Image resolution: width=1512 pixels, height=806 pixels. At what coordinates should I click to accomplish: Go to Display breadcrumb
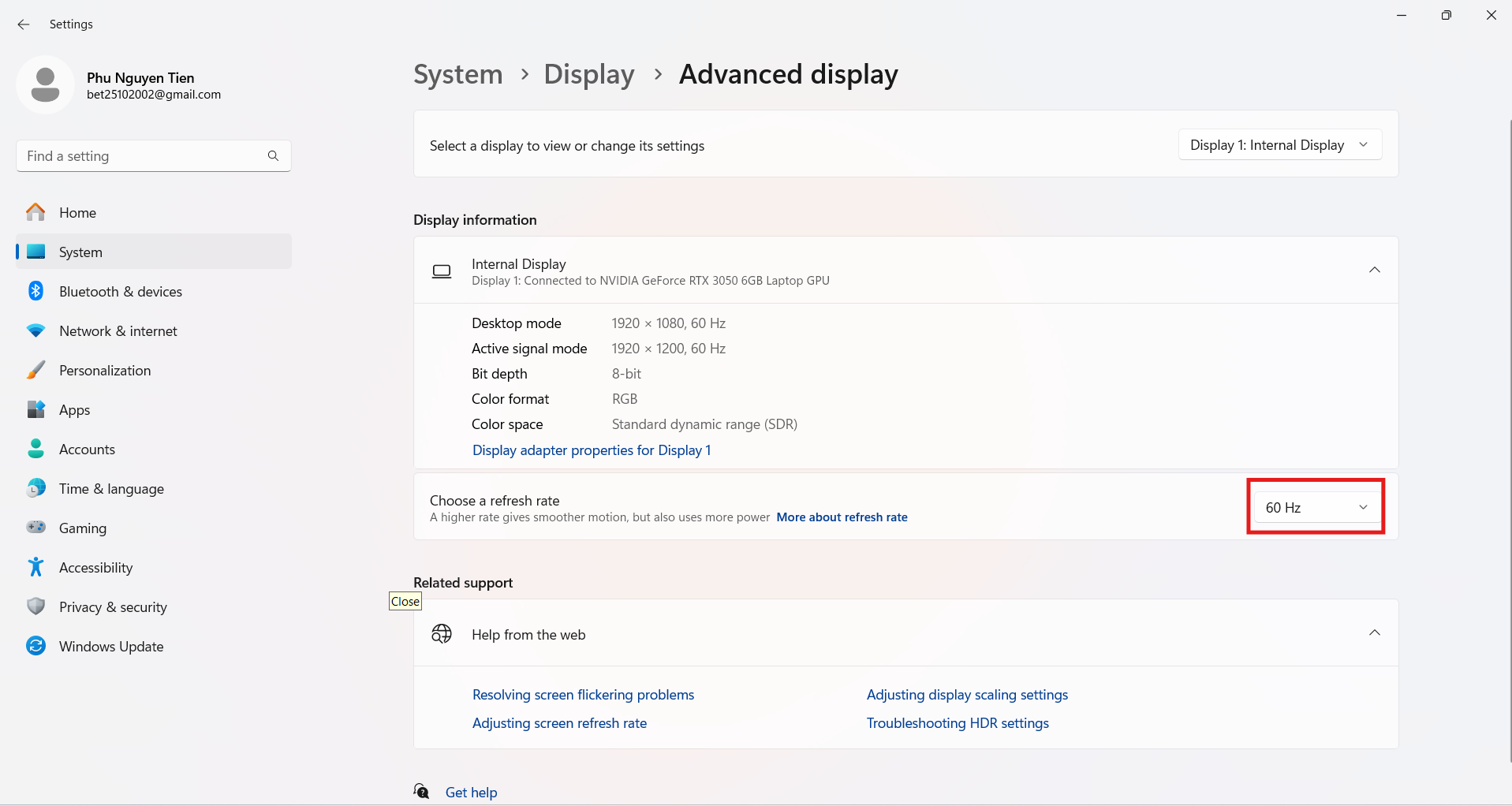pyautogui.click(x=589, y=74)
